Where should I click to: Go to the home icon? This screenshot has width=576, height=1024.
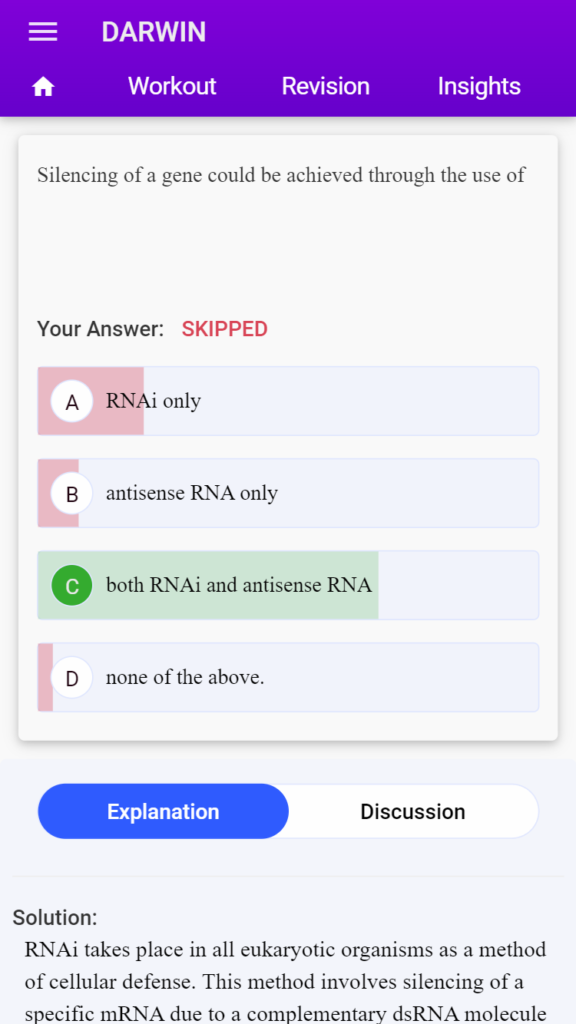[43, 87]
